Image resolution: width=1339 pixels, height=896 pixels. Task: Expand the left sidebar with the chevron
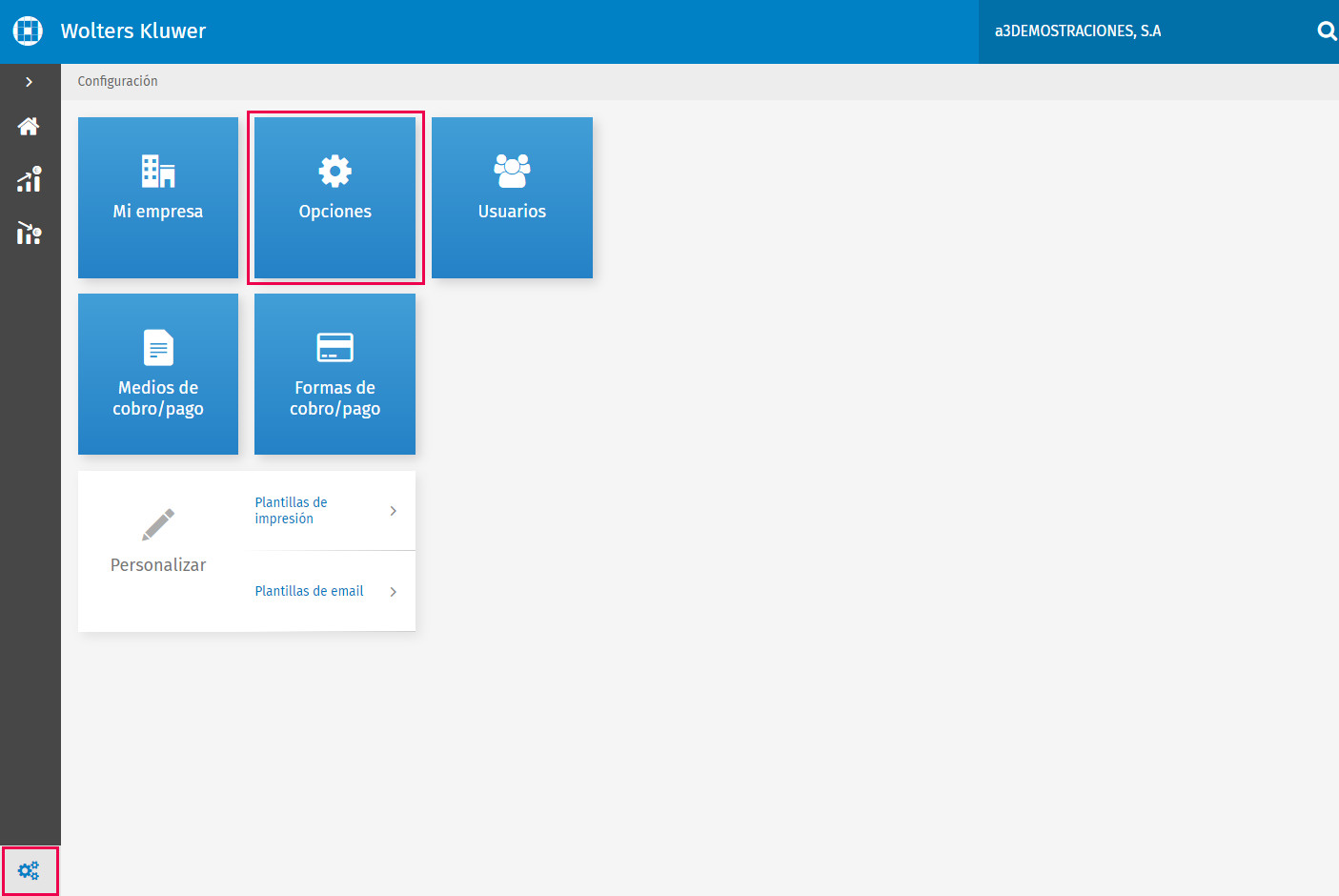[30, 82]
